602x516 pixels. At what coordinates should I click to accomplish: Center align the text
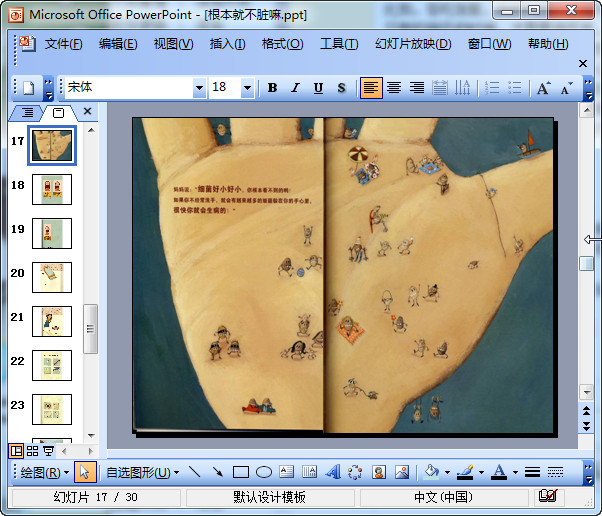[x=394, y=88]
